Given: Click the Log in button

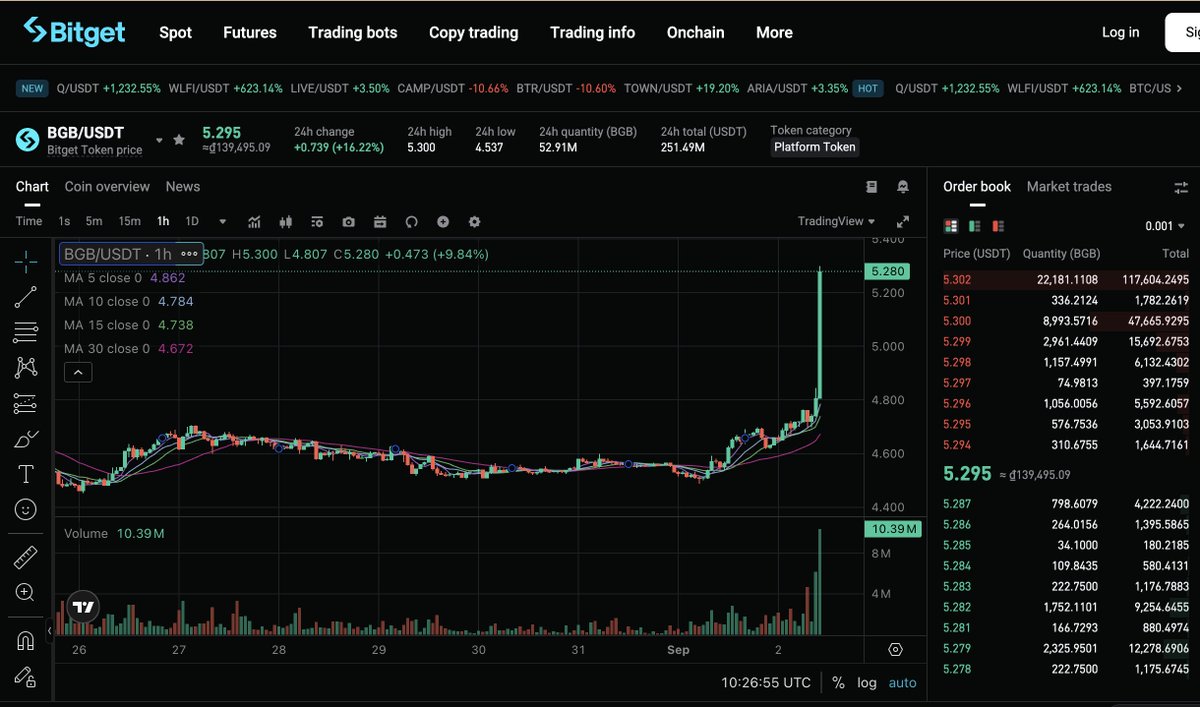Looking at the screenshot, I should (1120, 32).
